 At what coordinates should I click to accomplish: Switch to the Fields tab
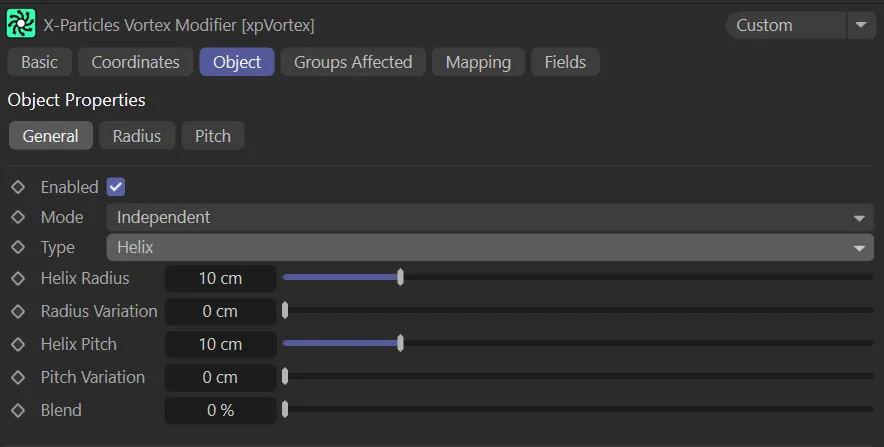(565, 62)
